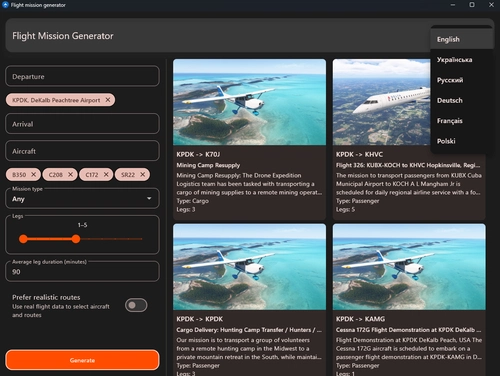Click the KPDK DeKalb Peachtree Airport chip label
The width and height of the screenshot is (500, 376).
point(56,100)
